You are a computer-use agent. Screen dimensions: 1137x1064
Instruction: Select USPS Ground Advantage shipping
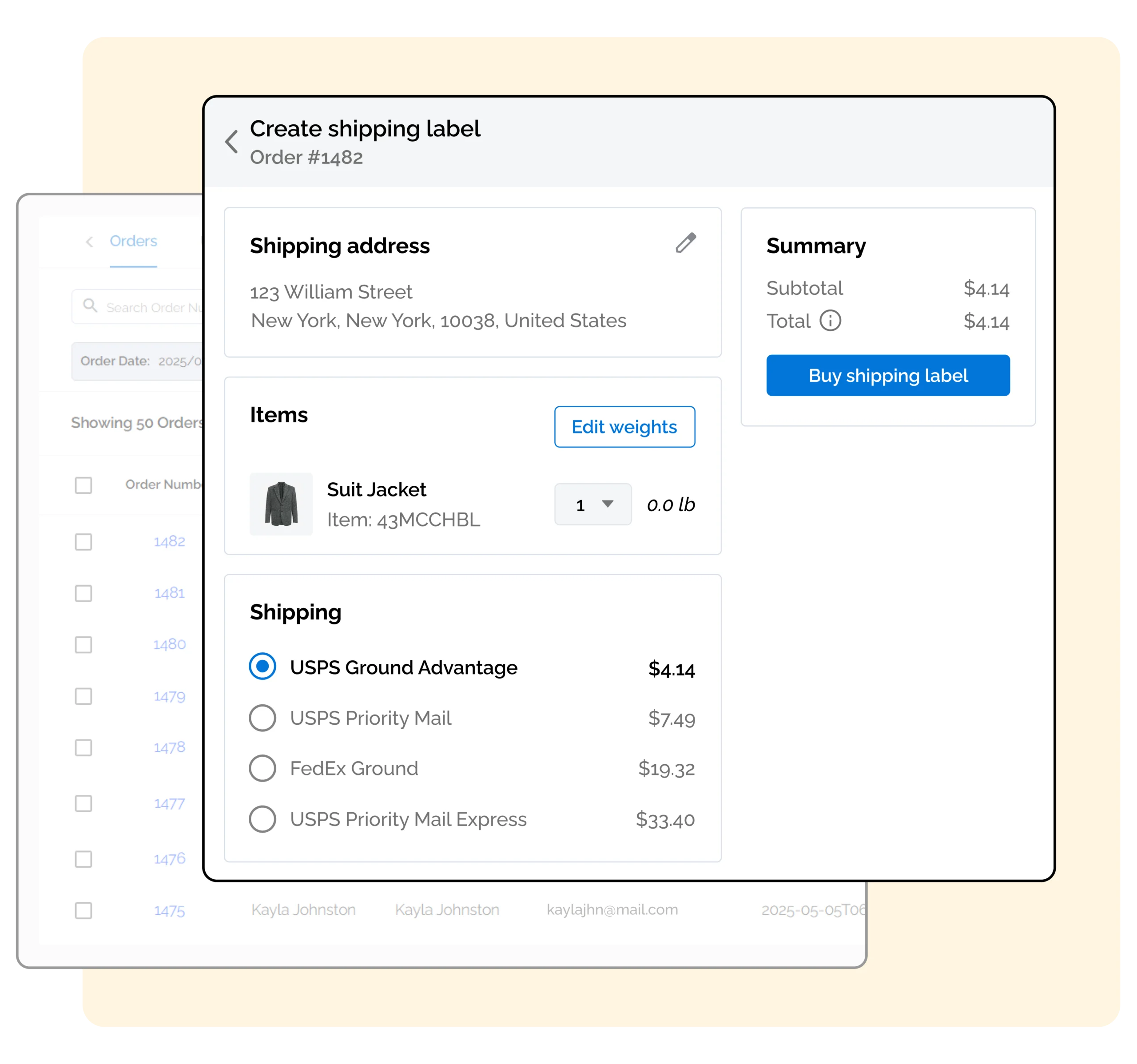point(262,666)
